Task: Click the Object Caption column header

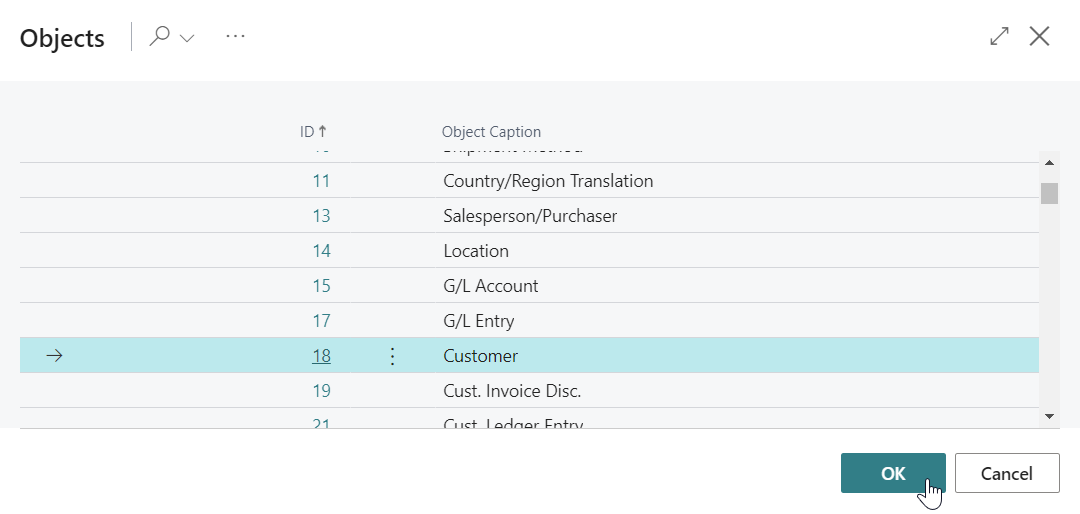Action: coord(491,132)
